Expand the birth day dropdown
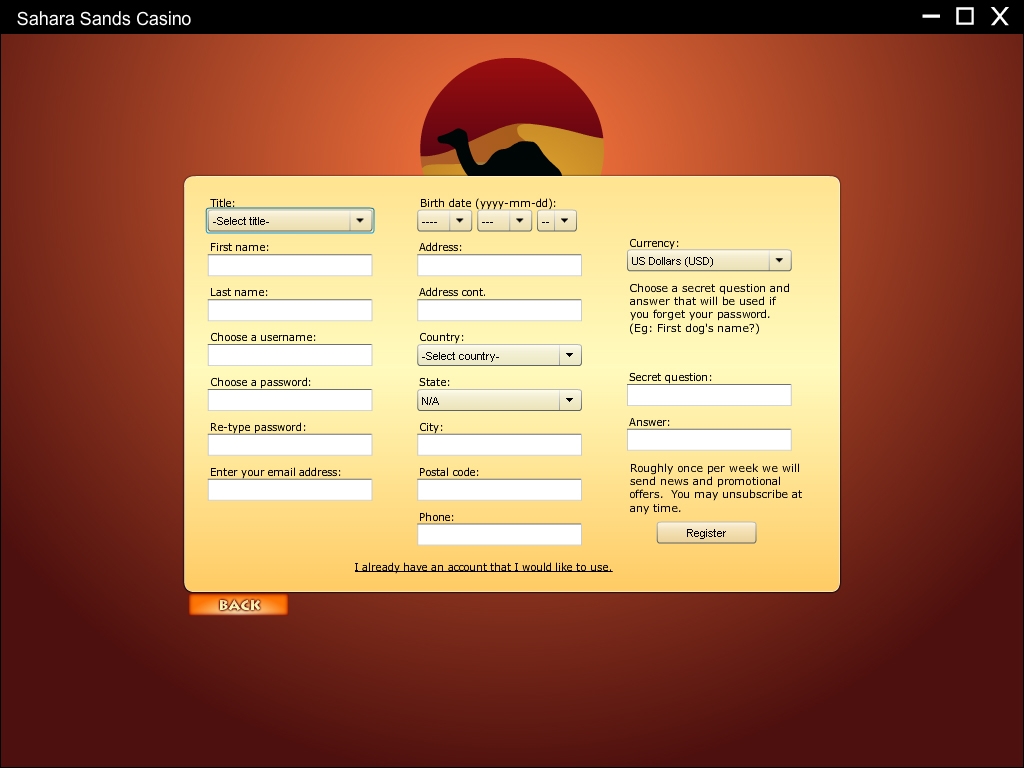The width and height of the screenshot is (1024, 768). pyautogui.click(x=557, y=221)
